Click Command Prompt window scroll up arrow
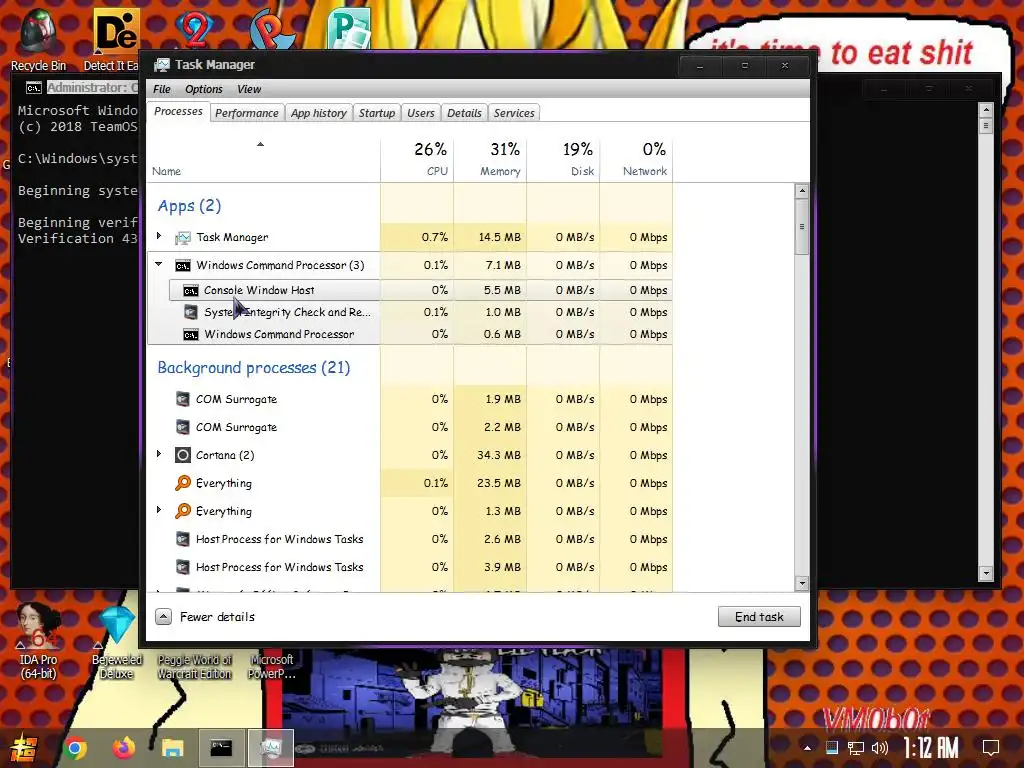This screenshot has width=1024, height=768. (x=986, y=109)
